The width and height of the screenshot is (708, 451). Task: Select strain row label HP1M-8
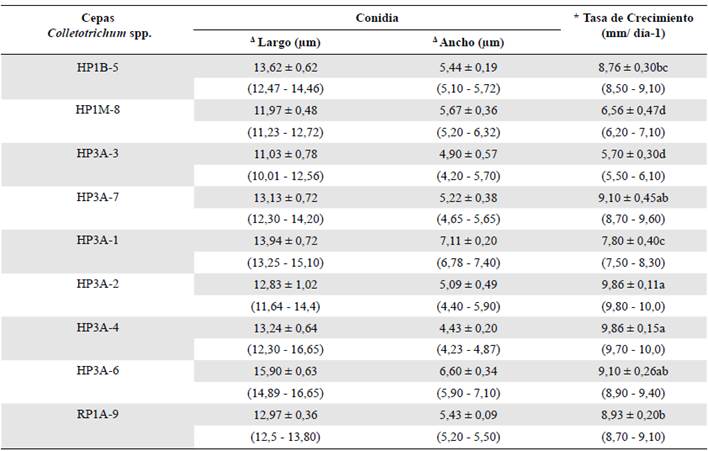click(x=96, y=109)
